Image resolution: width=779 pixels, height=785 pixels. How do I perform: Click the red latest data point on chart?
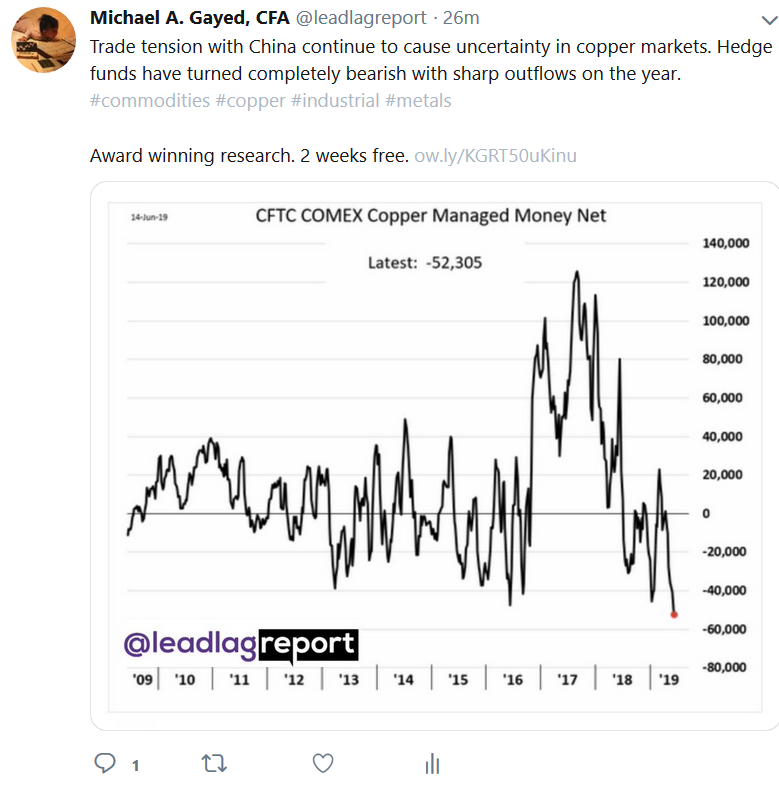click(674, 615)
